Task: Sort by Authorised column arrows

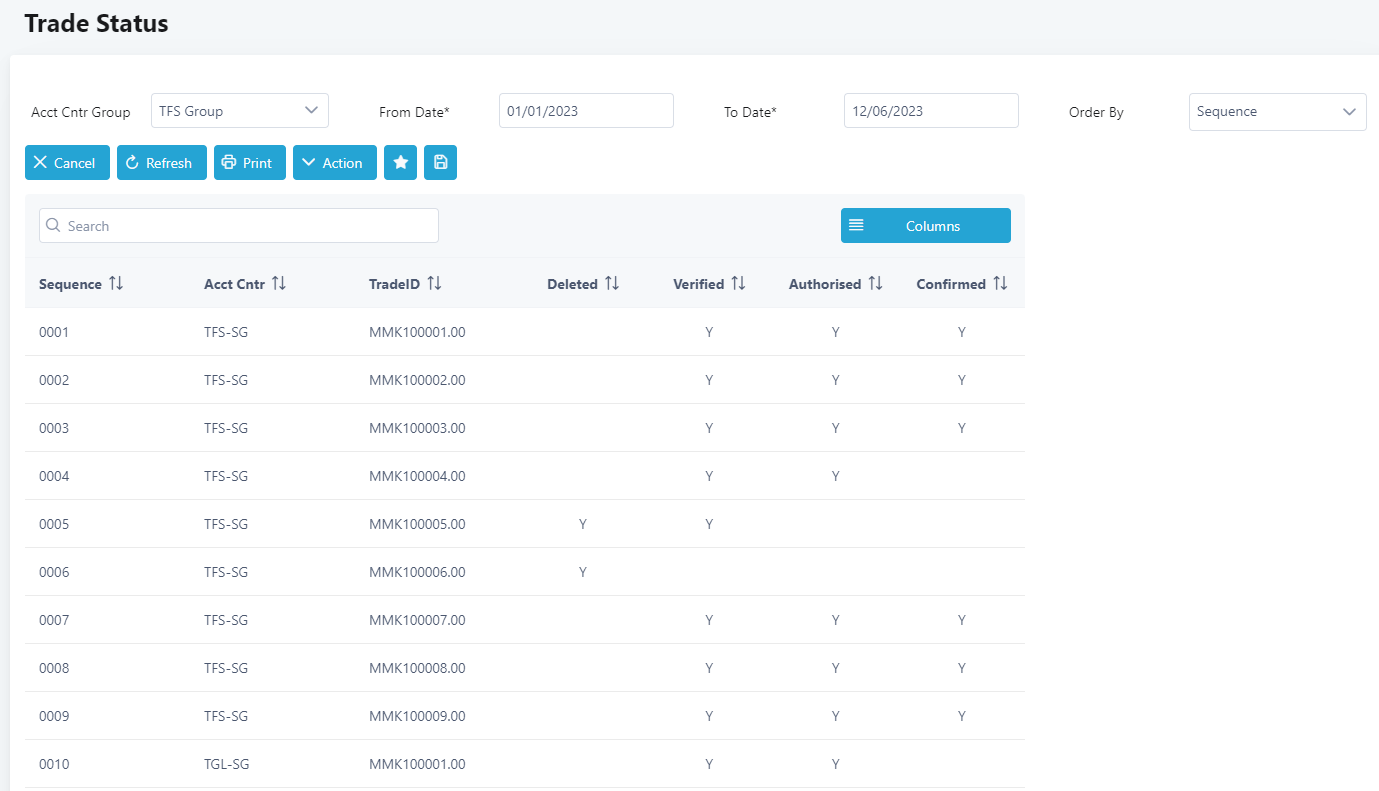Action: (875, 284)
